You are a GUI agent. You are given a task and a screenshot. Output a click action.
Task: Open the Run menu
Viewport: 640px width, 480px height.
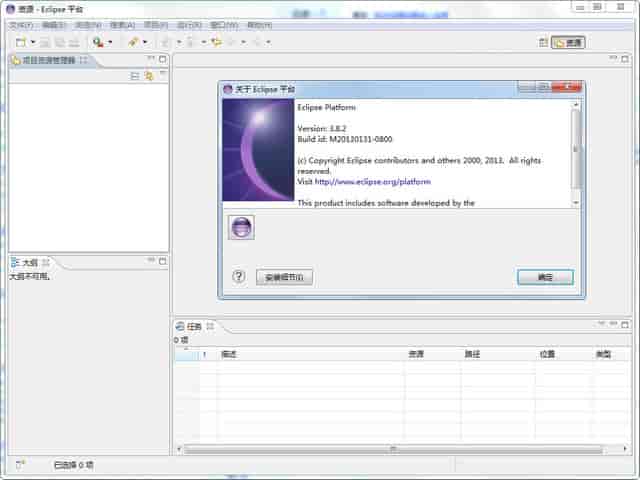pos(189,25)
